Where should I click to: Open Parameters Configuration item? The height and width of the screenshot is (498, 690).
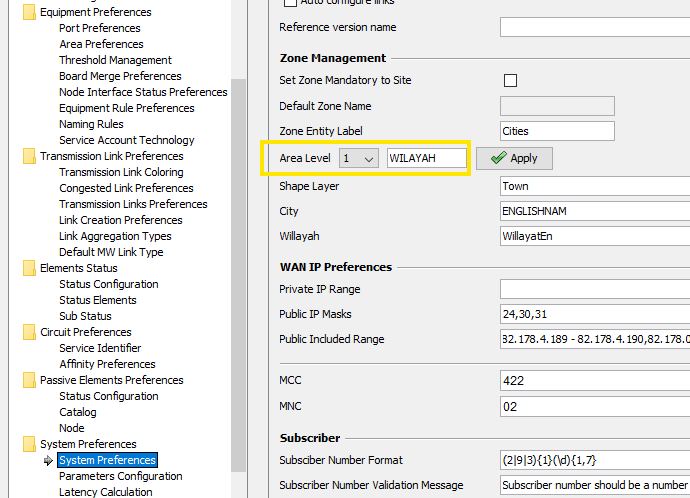(120, 476)
